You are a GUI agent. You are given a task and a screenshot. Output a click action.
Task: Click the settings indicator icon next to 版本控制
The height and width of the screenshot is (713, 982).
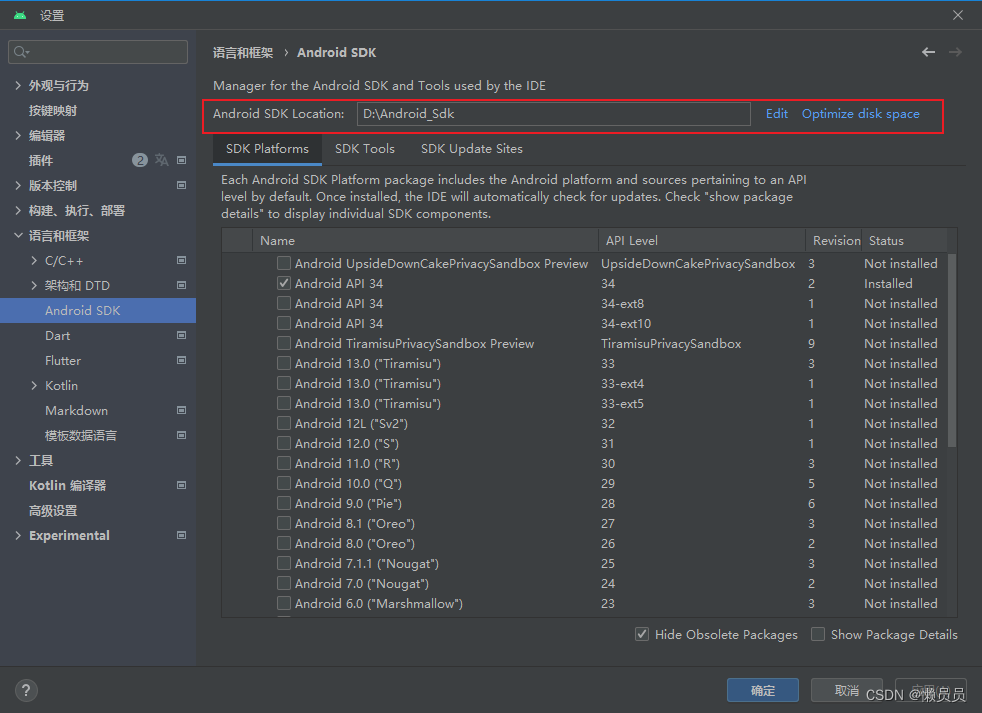(x=182, y=185)
